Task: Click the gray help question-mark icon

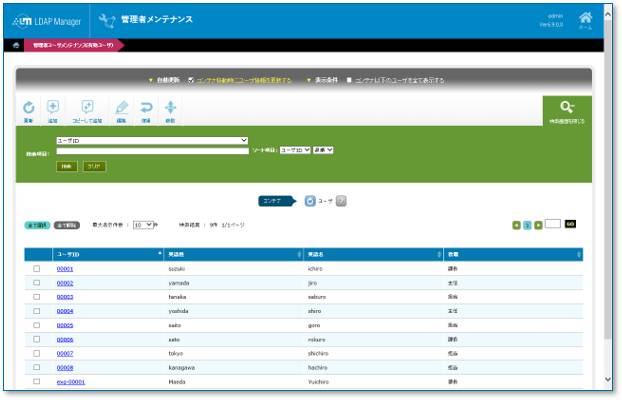Action: pos(341,200)
